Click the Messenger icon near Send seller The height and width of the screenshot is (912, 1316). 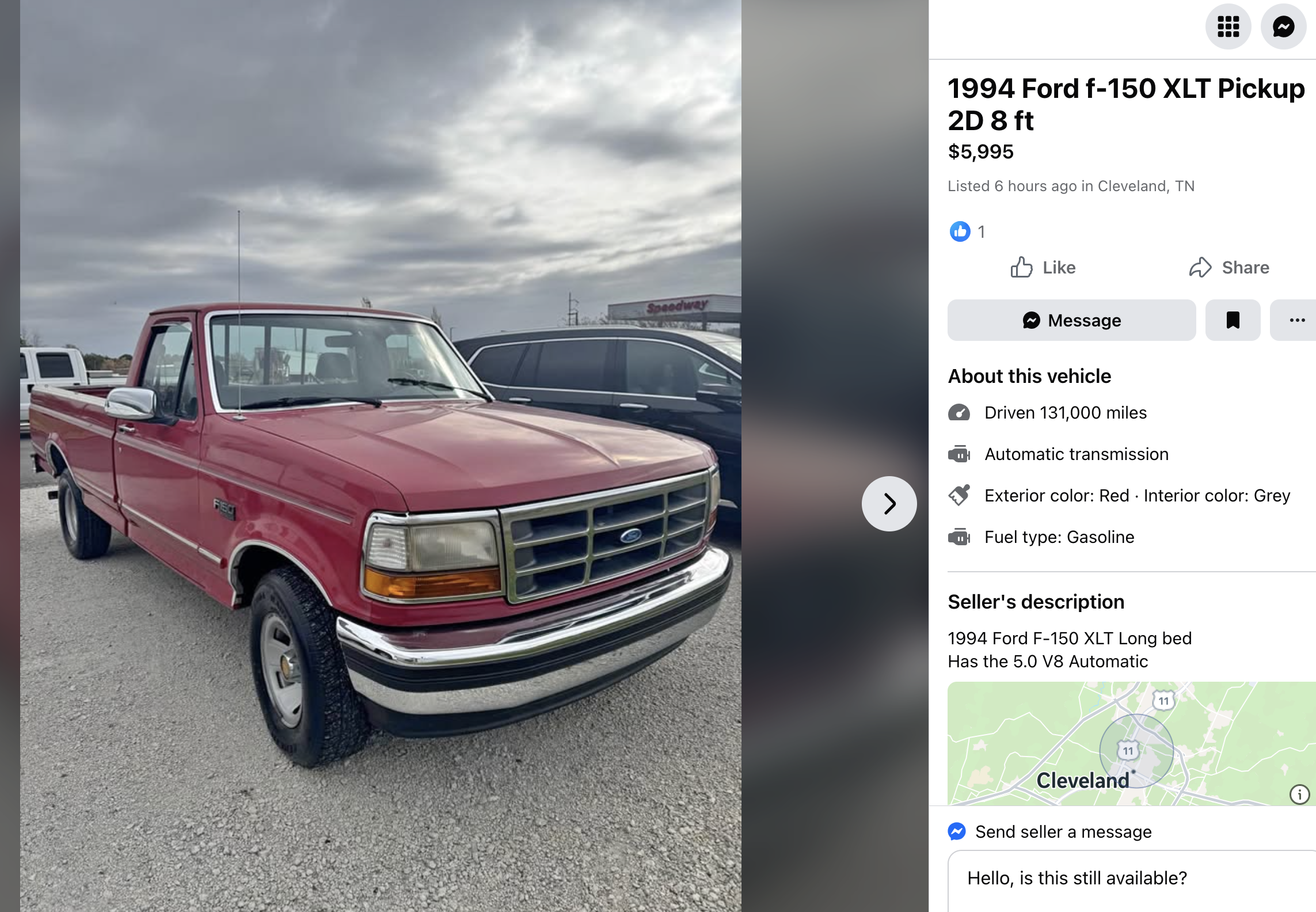(x=957, y=831)
